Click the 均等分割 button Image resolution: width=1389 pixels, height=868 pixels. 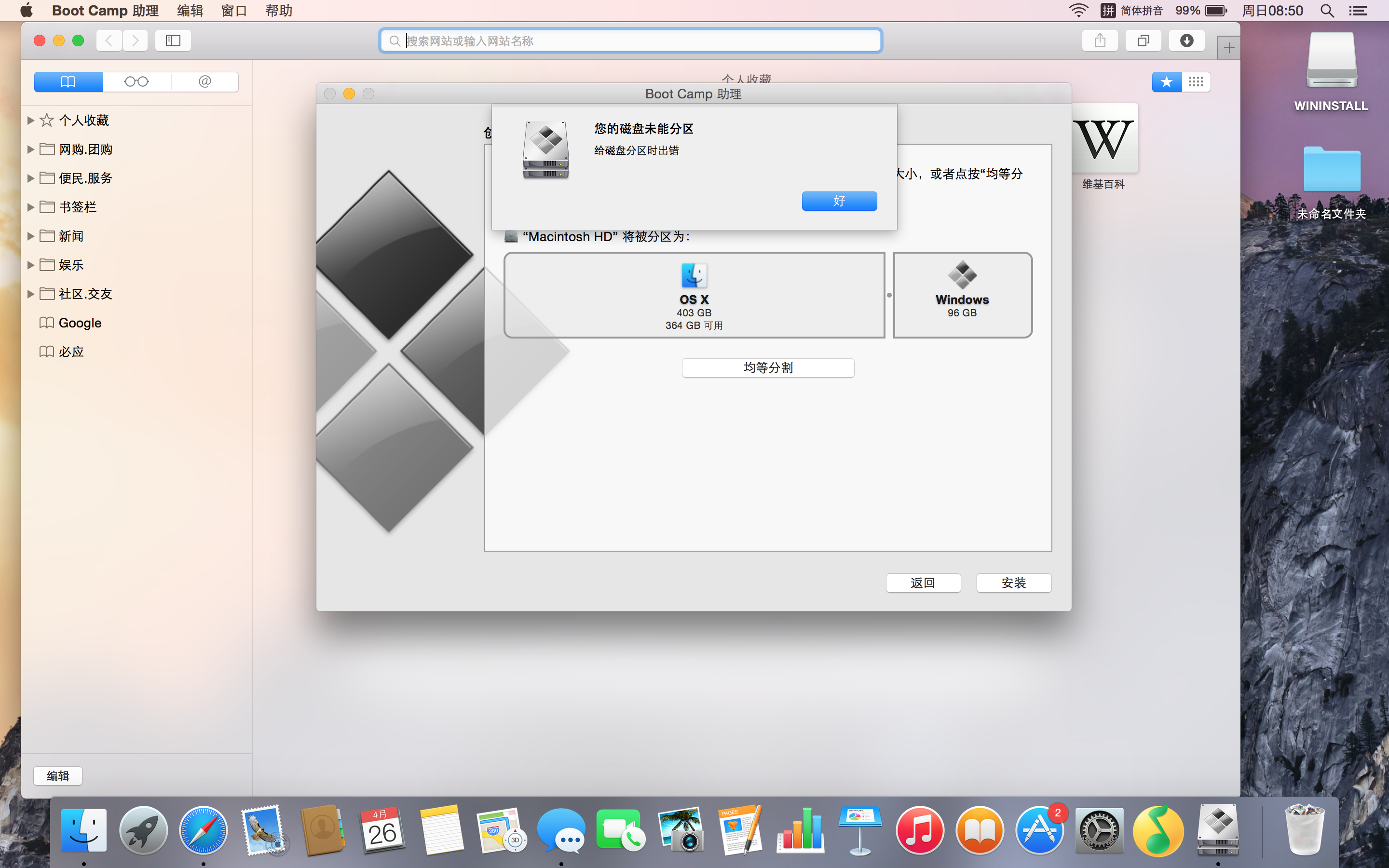pos(767,367)
